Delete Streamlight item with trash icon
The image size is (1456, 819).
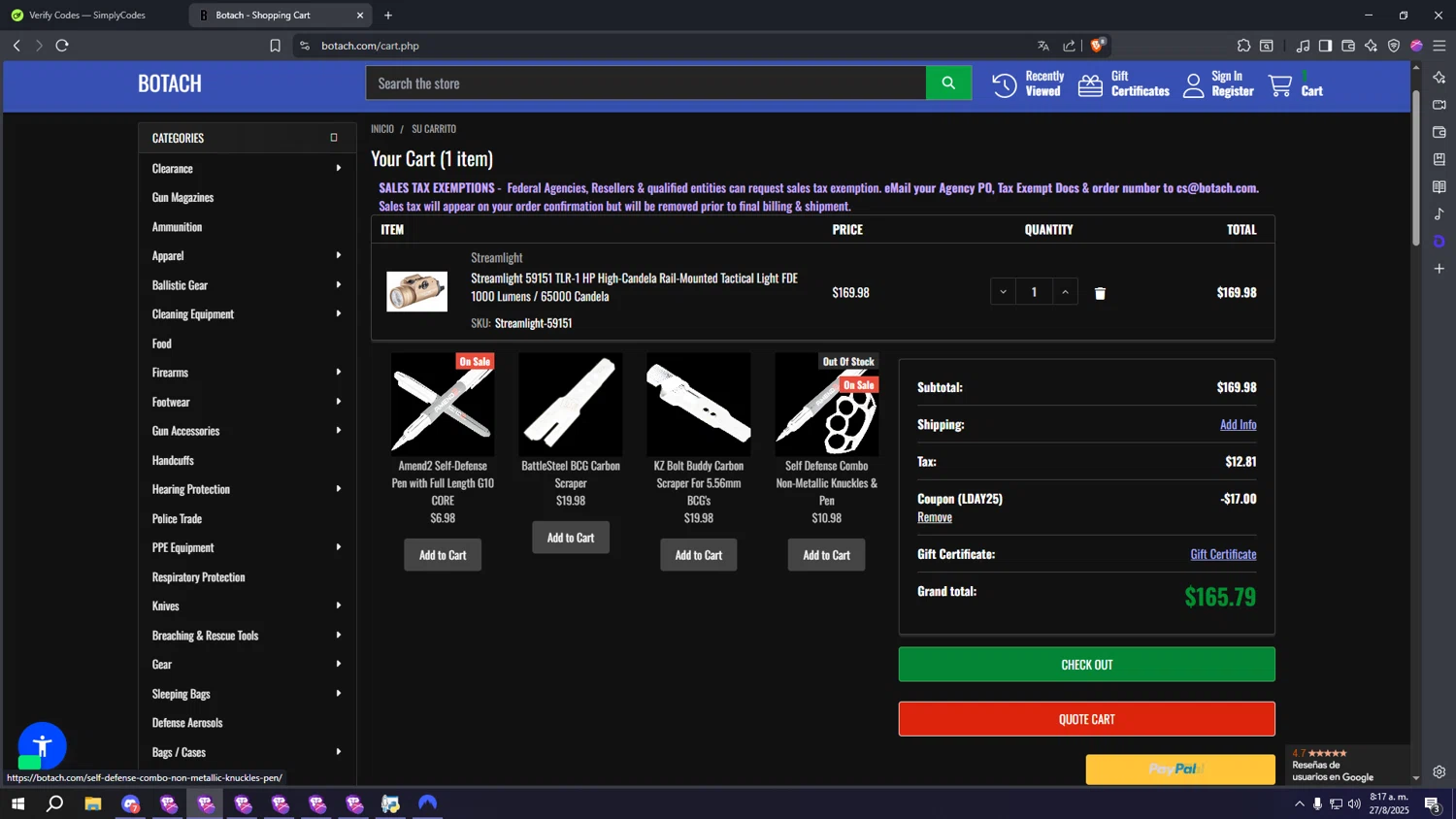(1100, 293)
